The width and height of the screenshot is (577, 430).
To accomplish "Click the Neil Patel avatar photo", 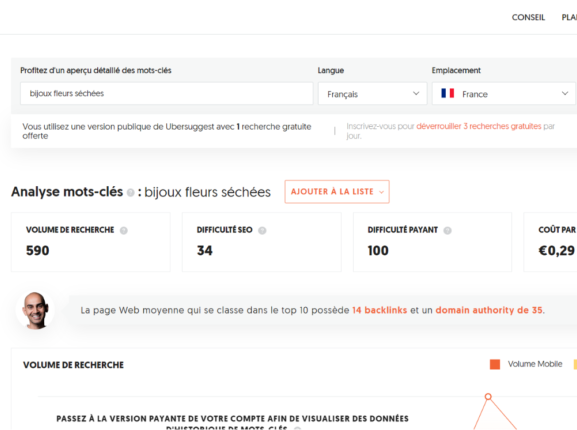I will 35,310.
